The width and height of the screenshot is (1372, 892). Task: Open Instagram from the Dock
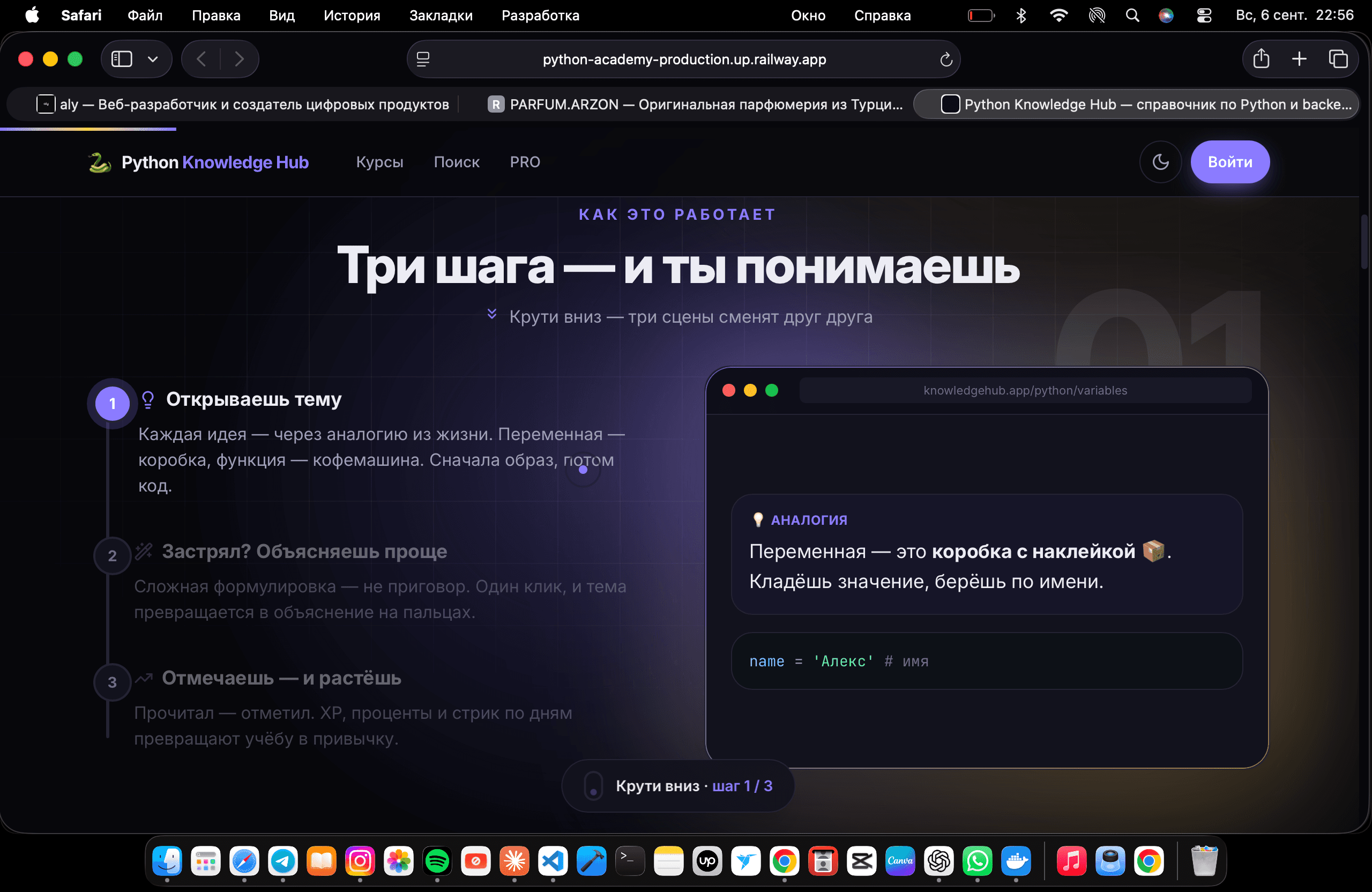click(x=360, y=861)
